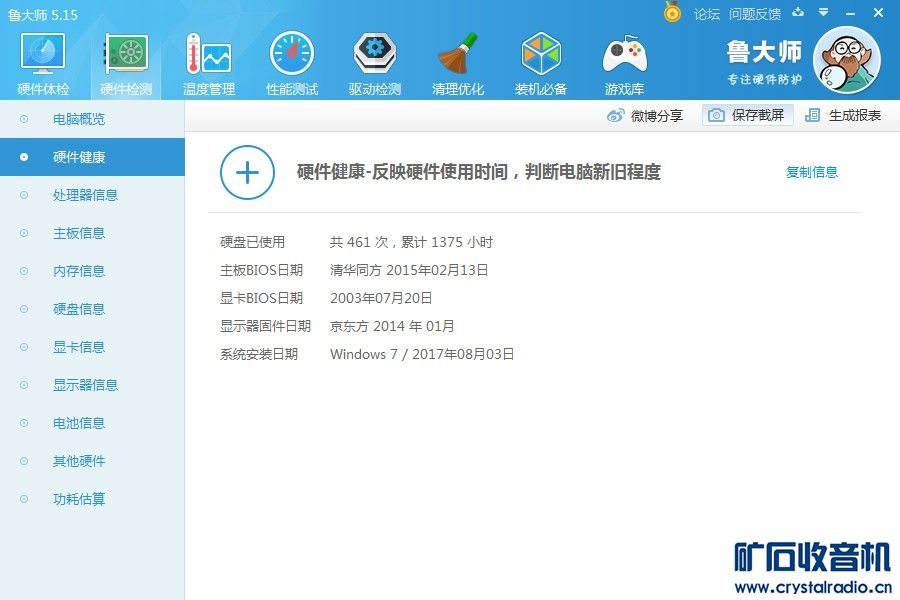900x600 pixels.
Task: Click the 主板BIOS日期 label
Action: [261, 270]
